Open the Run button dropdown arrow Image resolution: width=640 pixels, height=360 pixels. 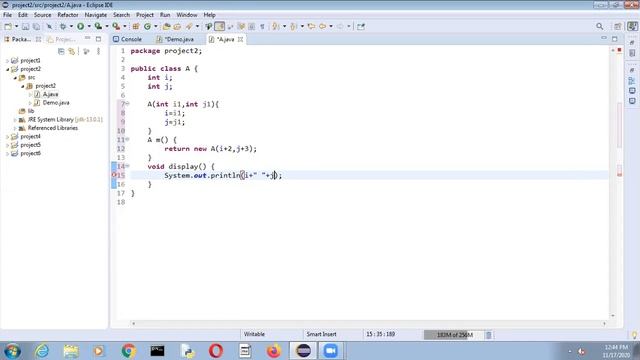coord(89,27)
